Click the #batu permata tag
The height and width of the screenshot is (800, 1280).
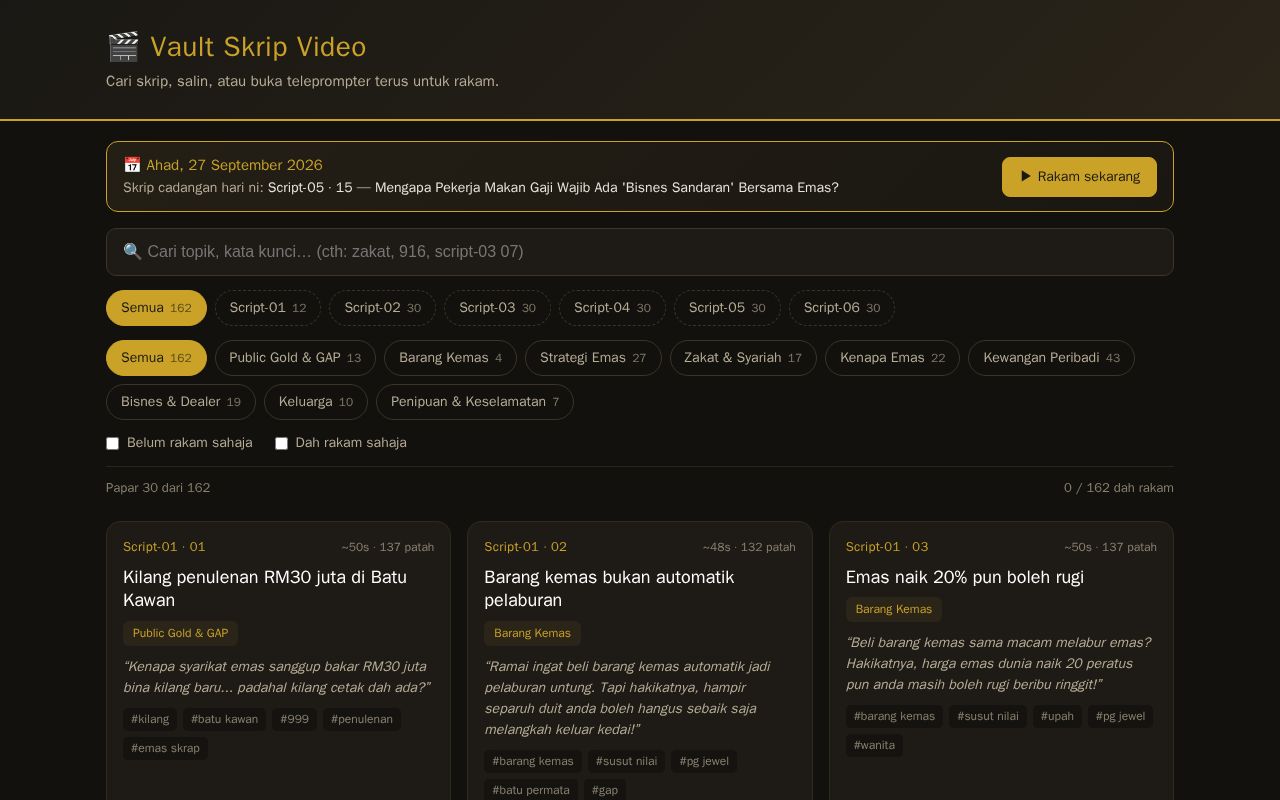(x=531, y=790)
